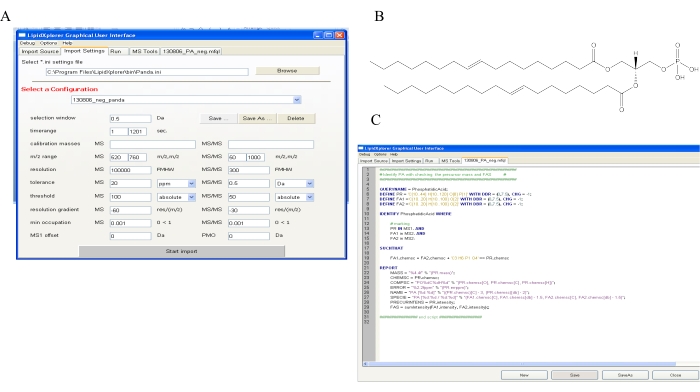Open MS Tools tab in MFQL editor window

[x=450, y=161]
